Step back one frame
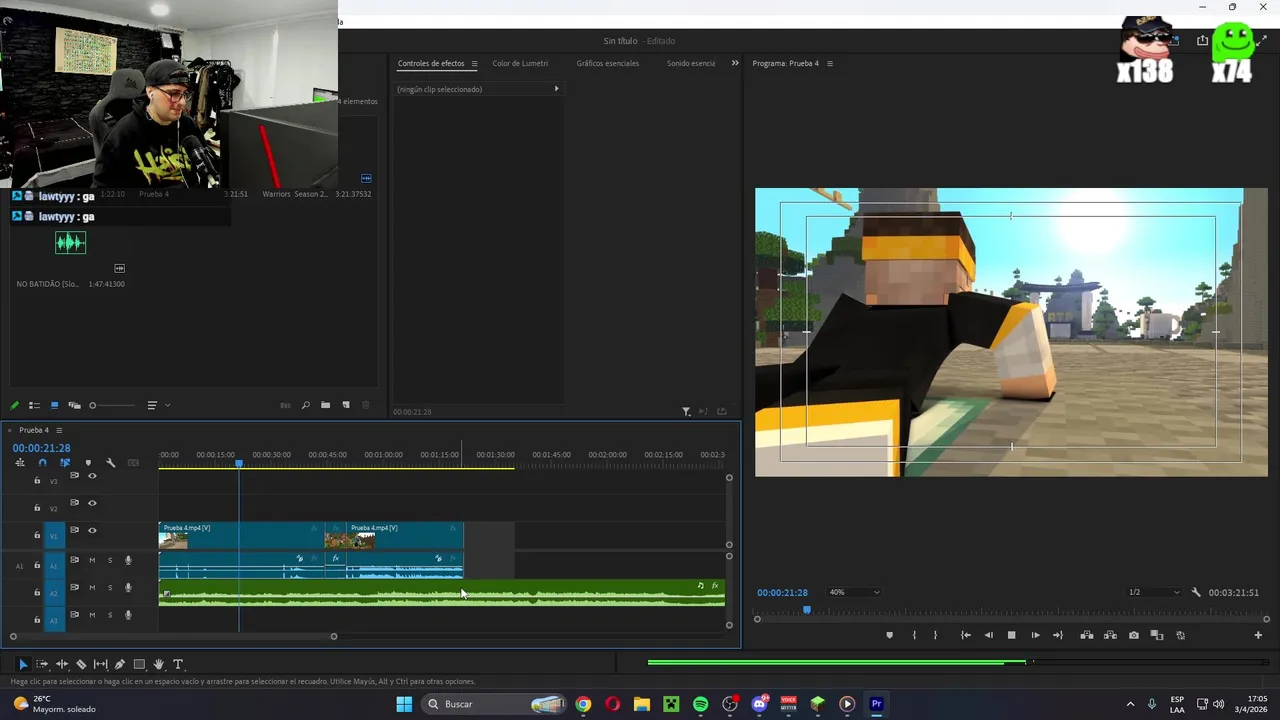This screenshot has width=1280, height=720. (989, 635)
